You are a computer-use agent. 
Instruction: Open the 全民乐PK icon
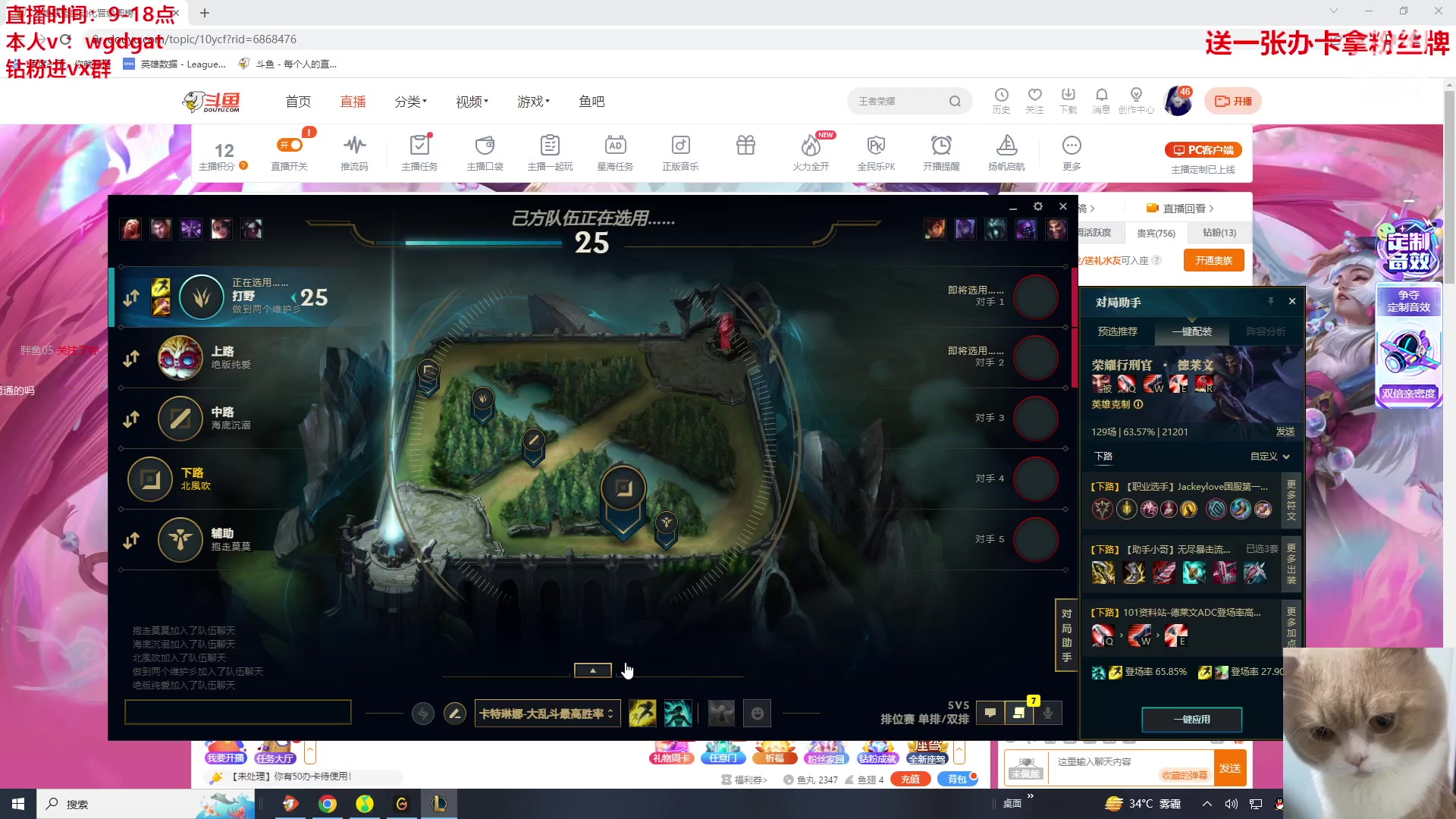tap(876, 146)
